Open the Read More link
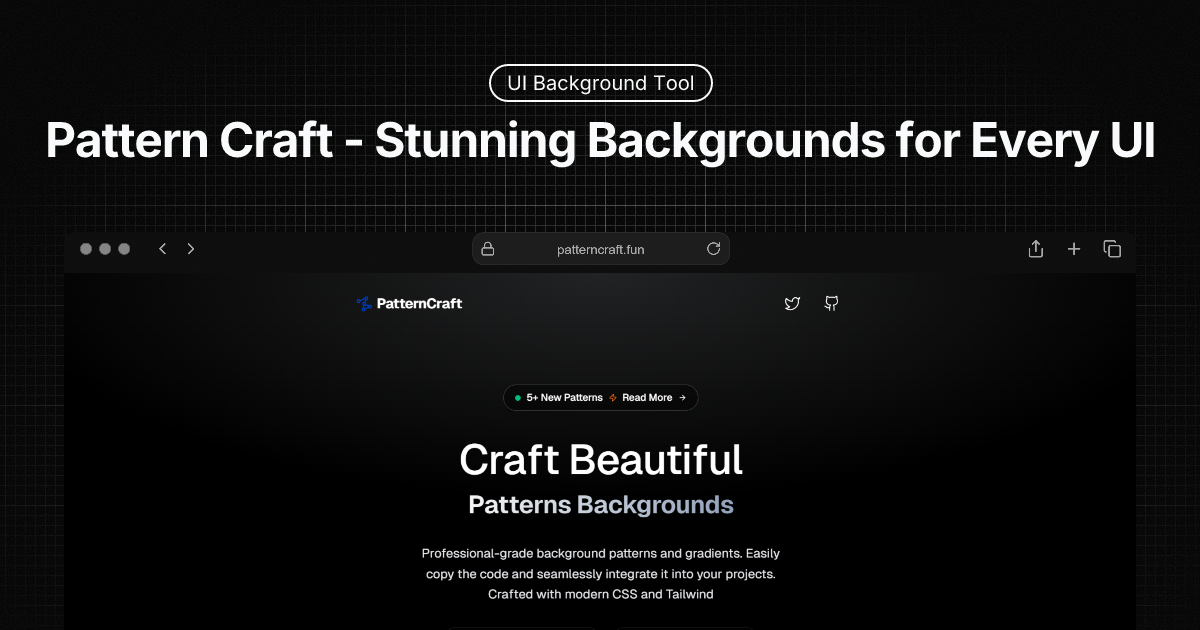 point(647,397)
